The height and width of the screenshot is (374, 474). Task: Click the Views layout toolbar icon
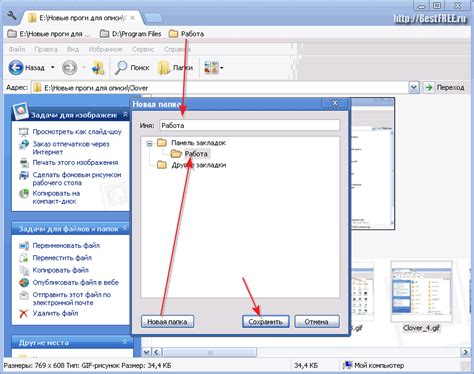(x=211, y=68)
